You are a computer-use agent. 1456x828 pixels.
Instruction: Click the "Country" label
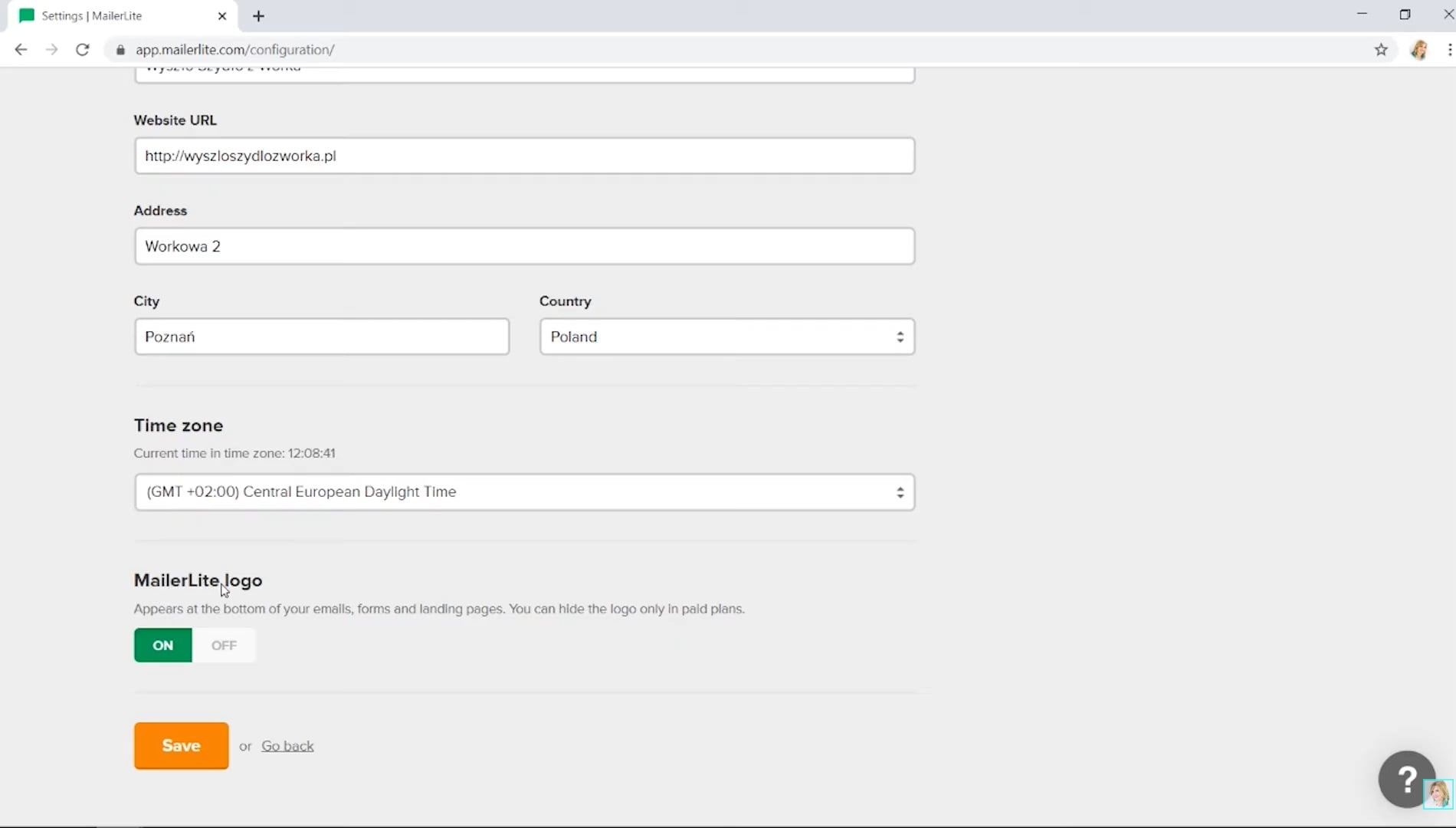tap(566, 301)
